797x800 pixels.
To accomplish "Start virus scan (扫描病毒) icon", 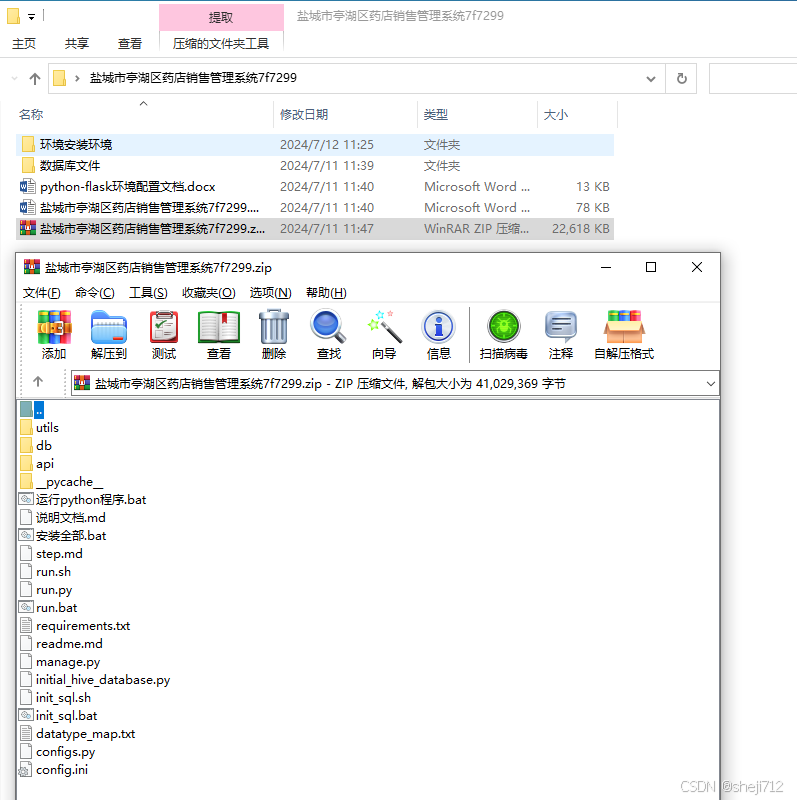I will click(x=504, y=328).
